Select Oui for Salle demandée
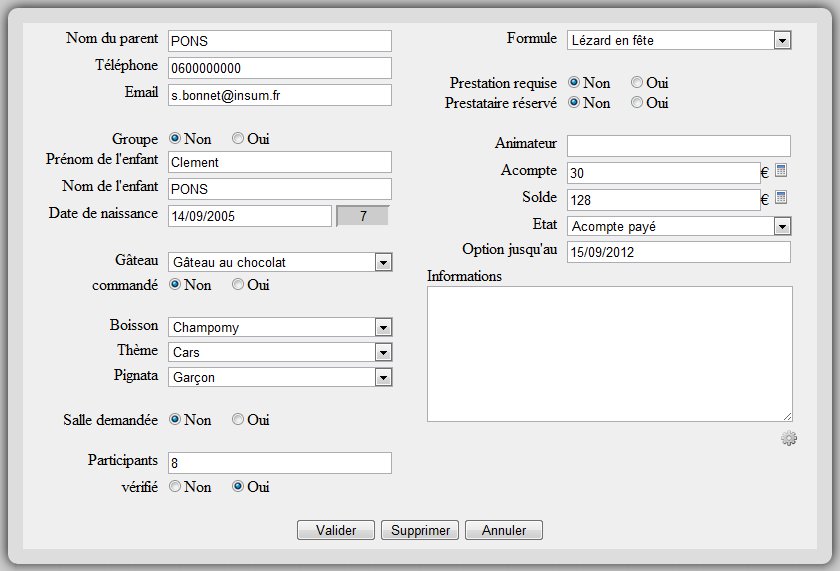The width and height of the screenshot is (840, 571). pyautogui.click(x=238, y=420)
